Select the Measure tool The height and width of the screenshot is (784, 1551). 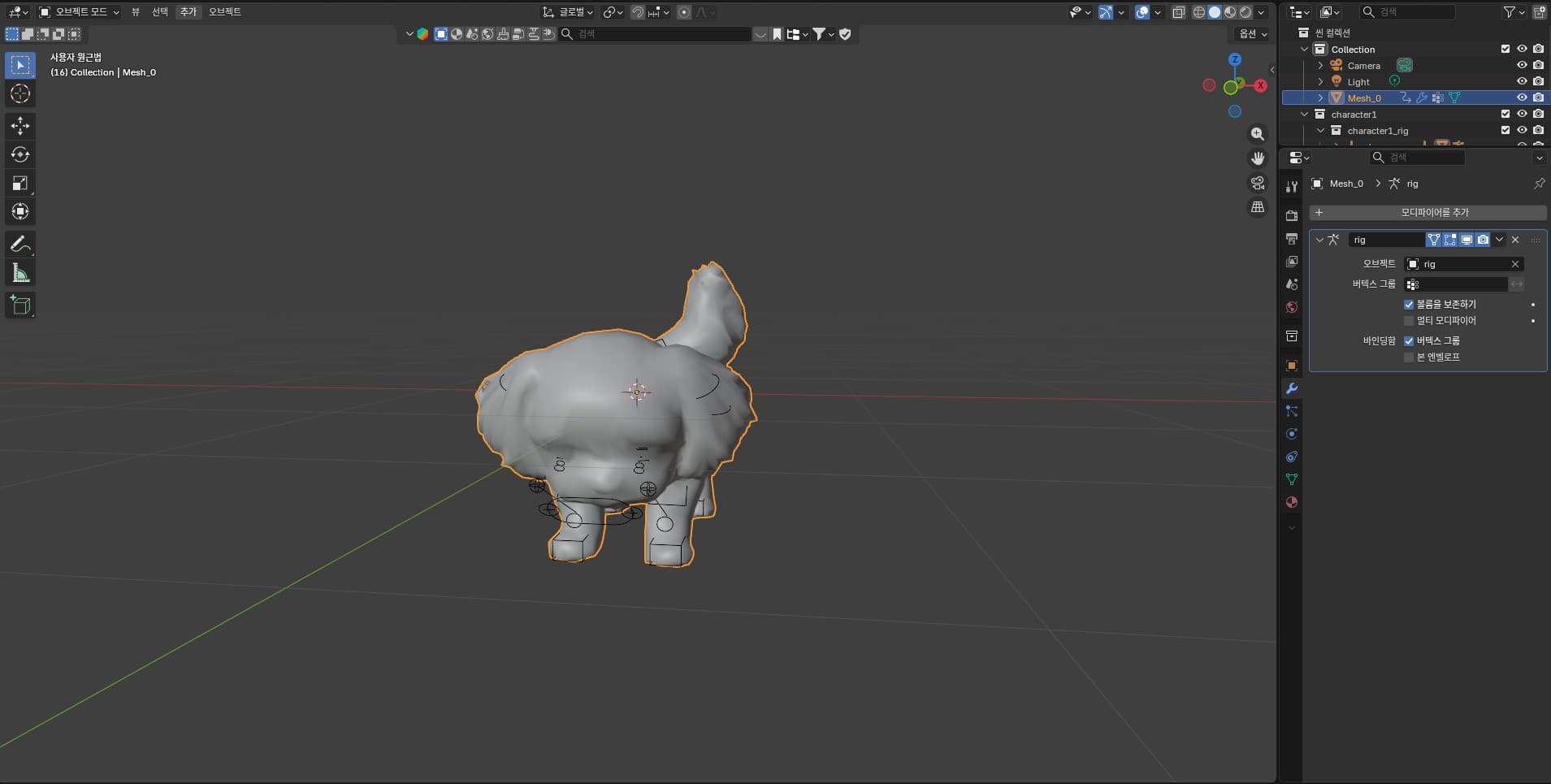(x=20, y=273)
